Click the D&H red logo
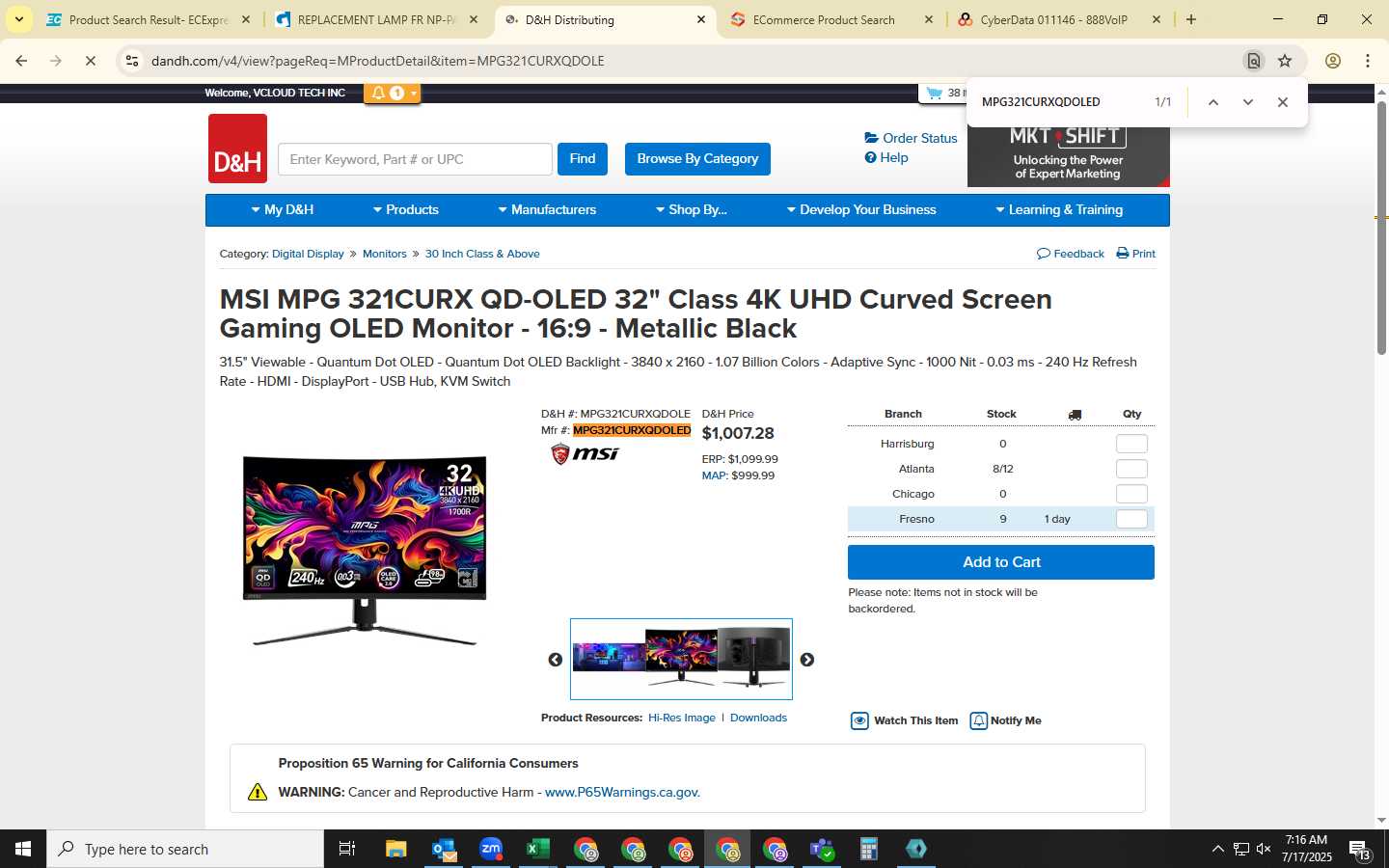Screen dimensions: 1389x868 tap(237, 149)
